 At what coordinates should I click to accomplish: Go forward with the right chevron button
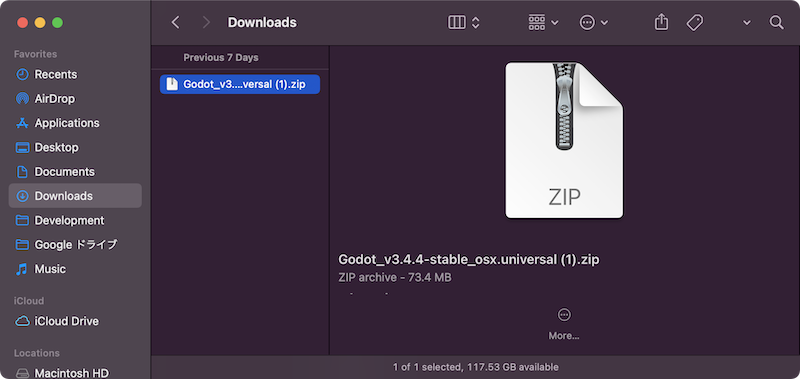click(x=206, y=22)
